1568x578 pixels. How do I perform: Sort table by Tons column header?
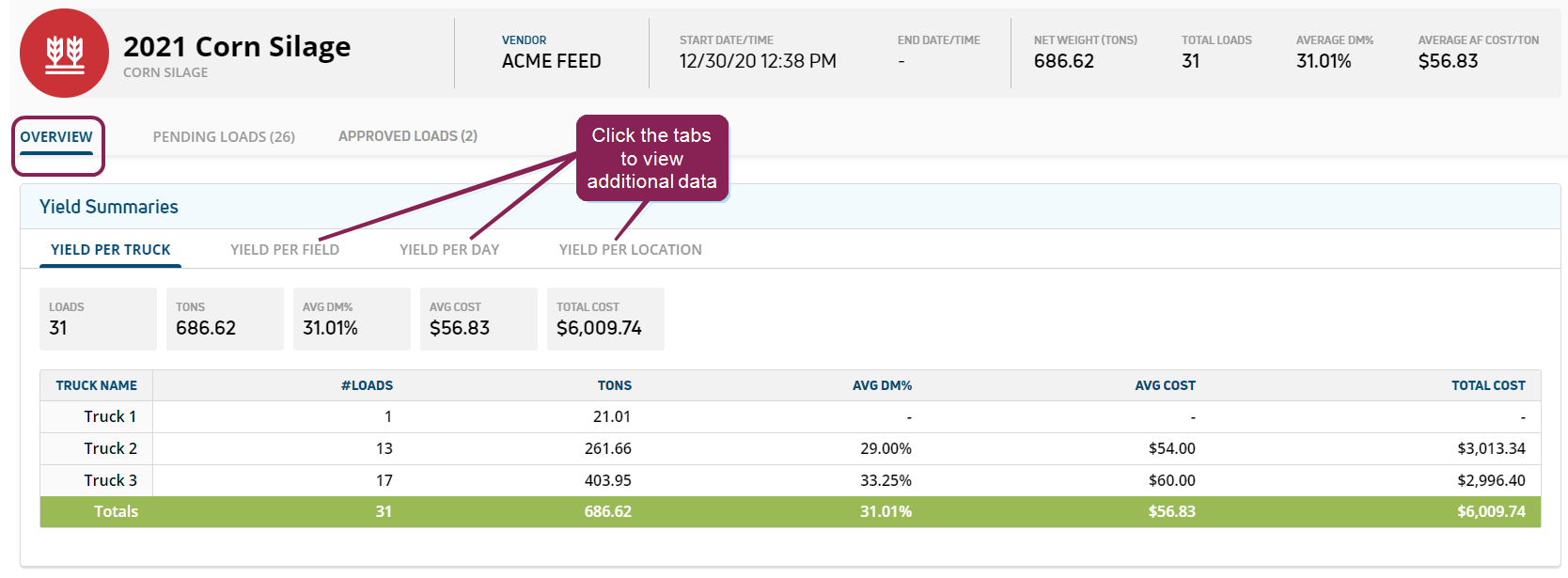coord(614,385)
